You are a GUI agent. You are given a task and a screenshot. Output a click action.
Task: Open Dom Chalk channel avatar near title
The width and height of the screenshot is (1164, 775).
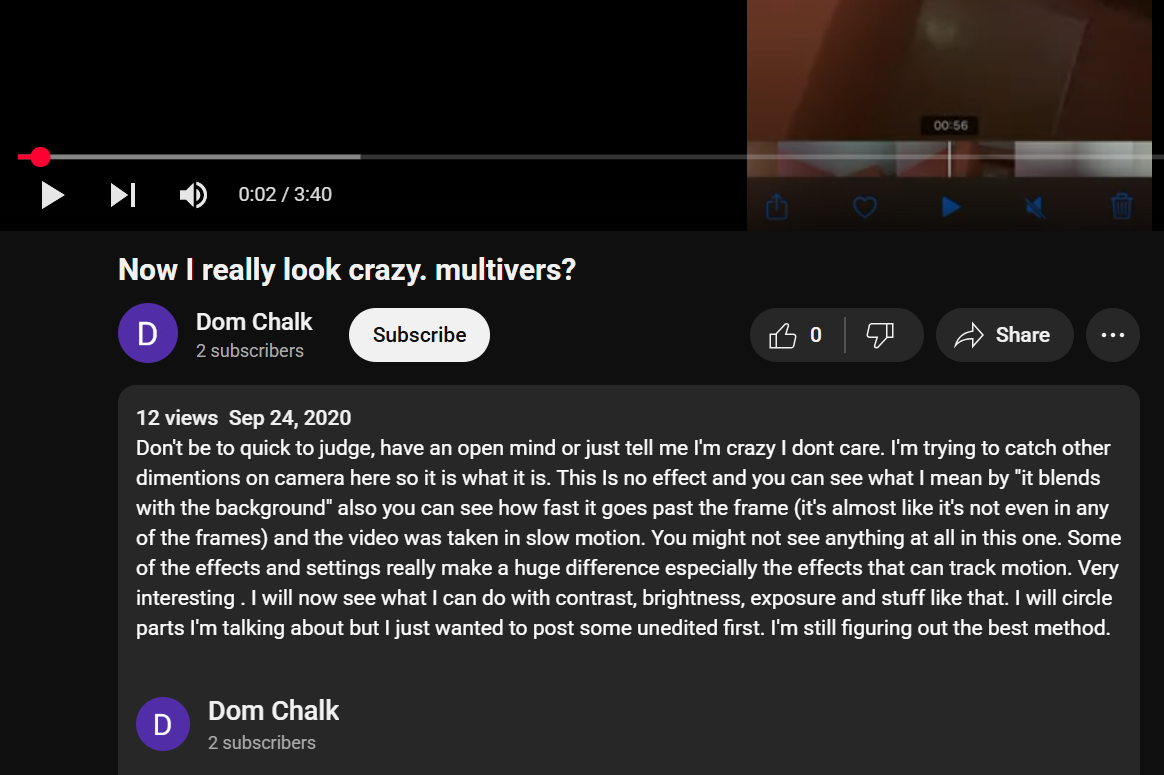(x=148, y=333)
